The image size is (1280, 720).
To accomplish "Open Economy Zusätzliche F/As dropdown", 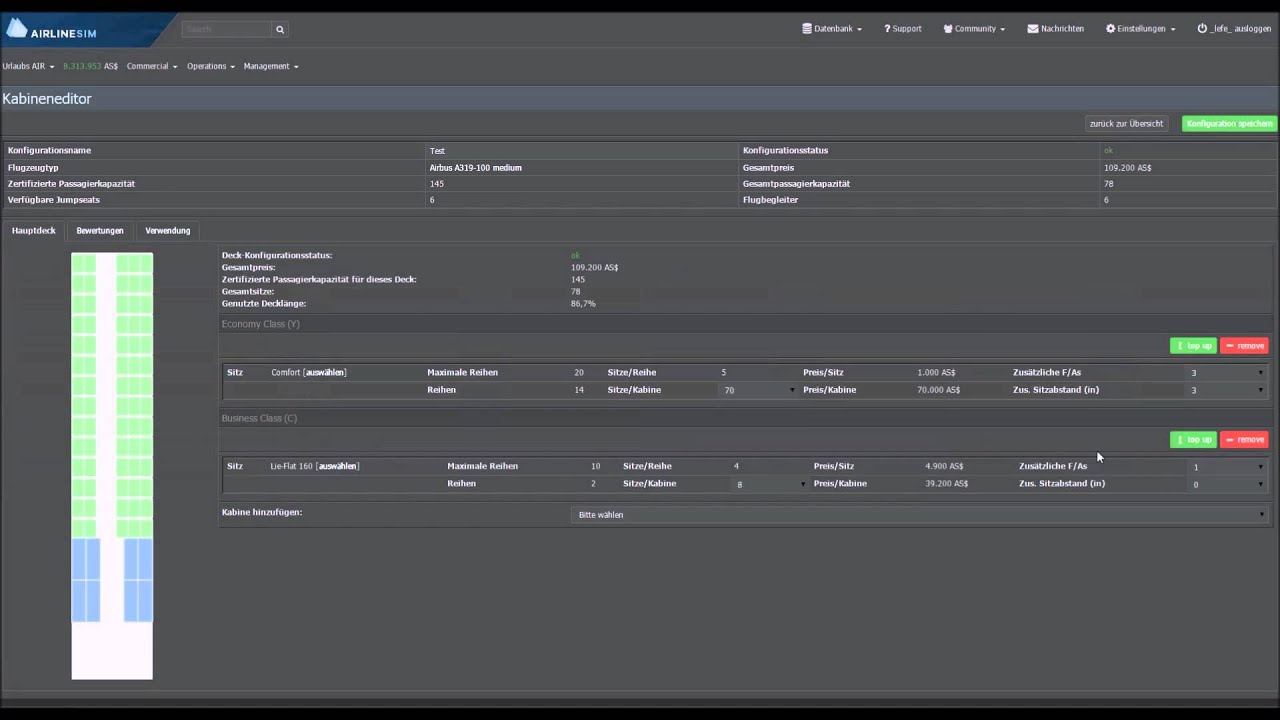I will point(1226,372).
